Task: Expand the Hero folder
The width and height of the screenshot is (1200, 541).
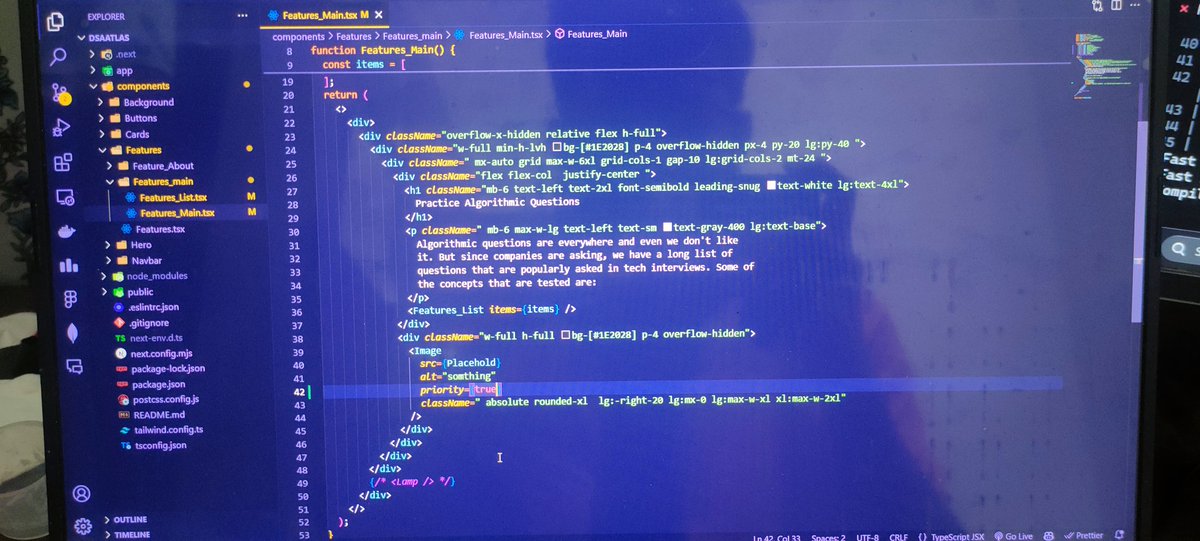Action: tap(107, 245)
